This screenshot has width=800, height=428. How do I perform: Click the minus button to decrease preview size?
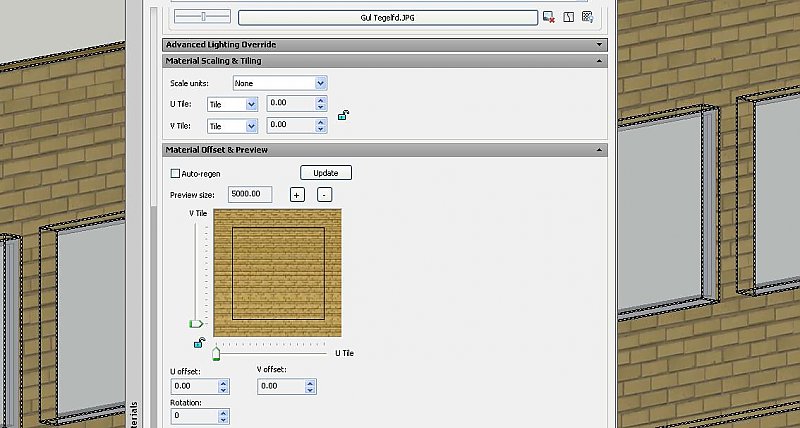tap(324, 194)
